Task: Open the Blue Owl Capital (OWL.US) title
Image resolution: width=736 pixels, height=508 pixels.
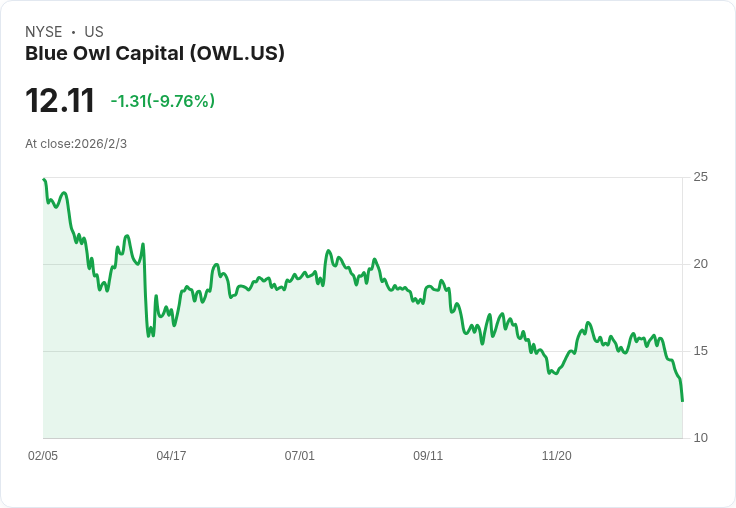Action: tap(155, 54)
